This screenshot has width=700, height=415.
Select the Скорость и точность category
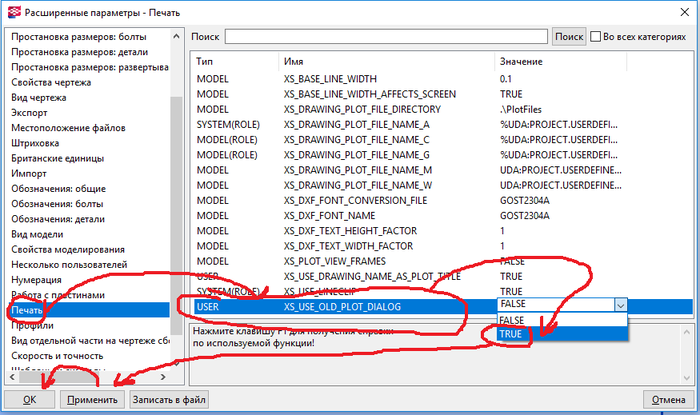(57, 355)
